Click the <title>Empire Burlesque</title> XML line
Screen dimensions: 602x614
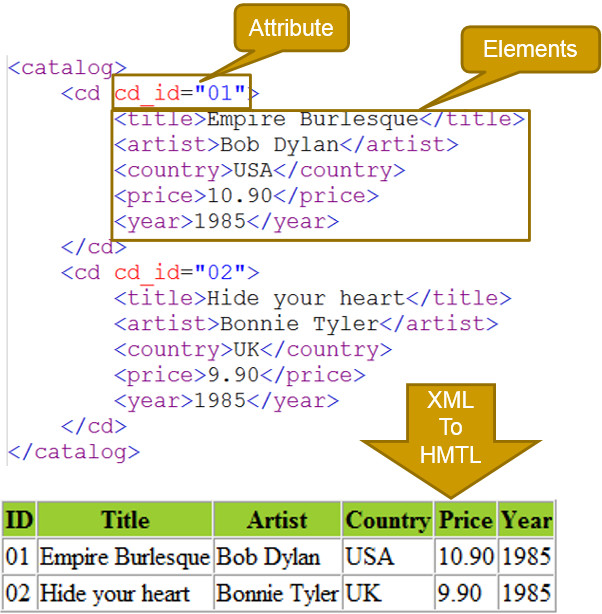coord(320,119)
